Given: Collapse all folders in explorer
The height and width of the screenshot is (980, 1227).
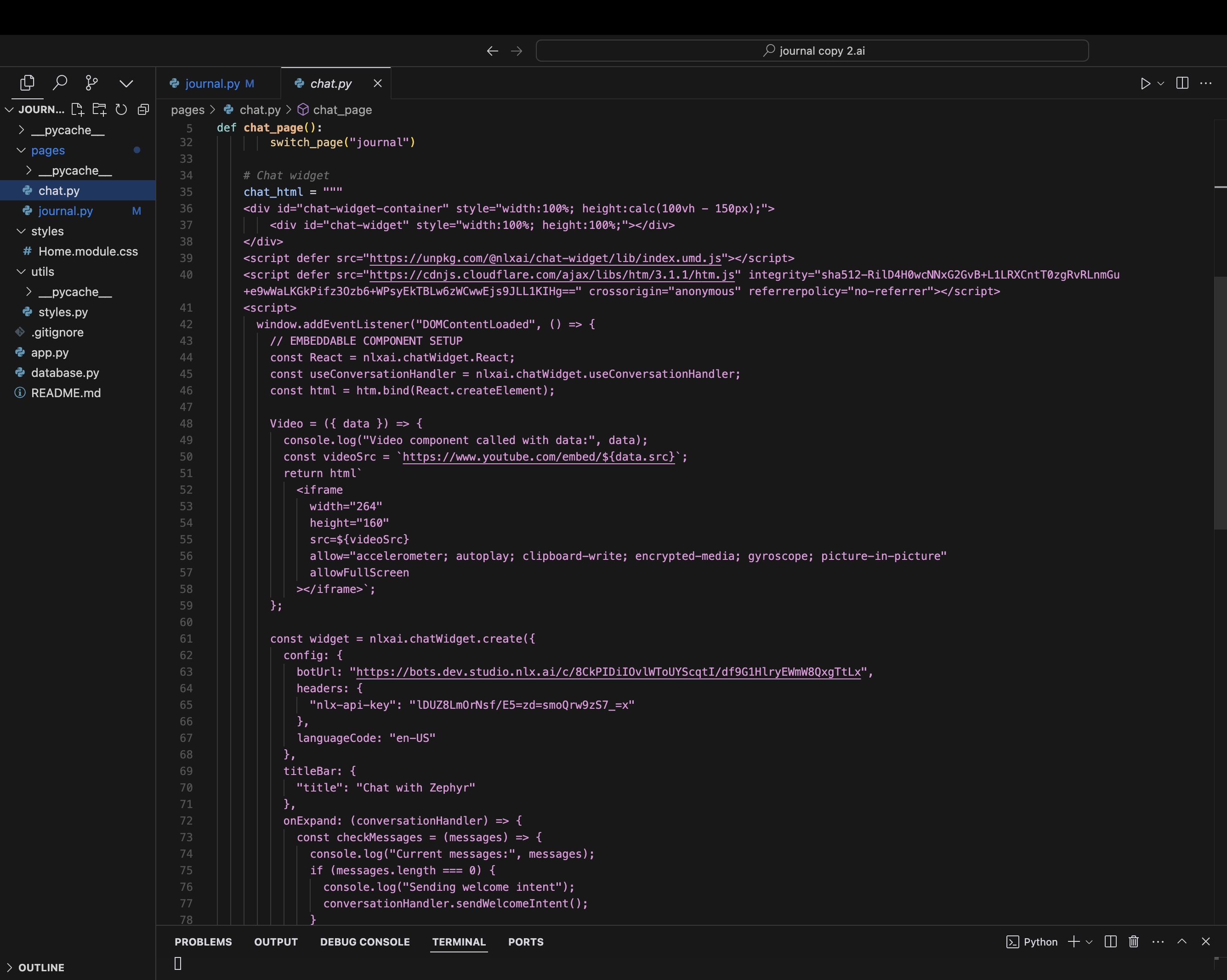Looking at the screenshot, I should [143, 109].
